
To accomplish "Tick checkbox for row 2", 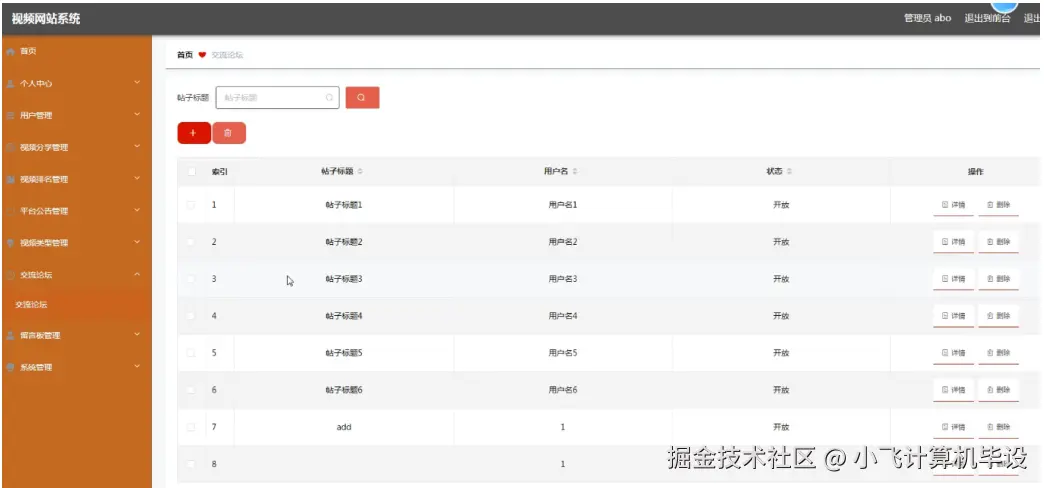I will (x=192, y=242).
